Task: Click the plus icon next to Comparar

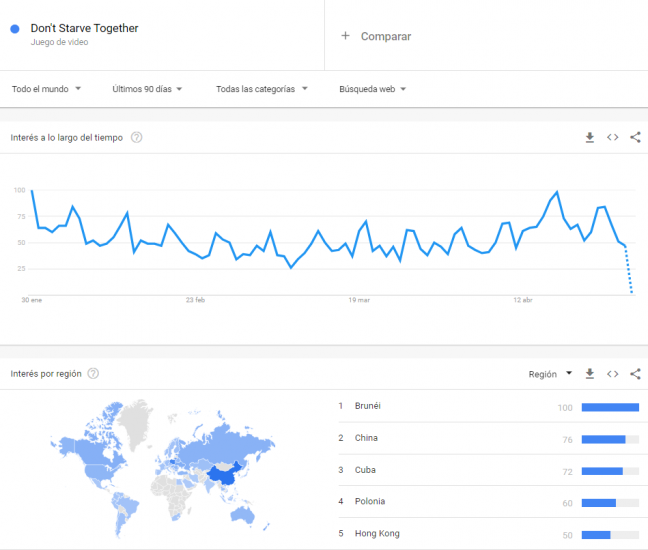Action: pos(345,36)
